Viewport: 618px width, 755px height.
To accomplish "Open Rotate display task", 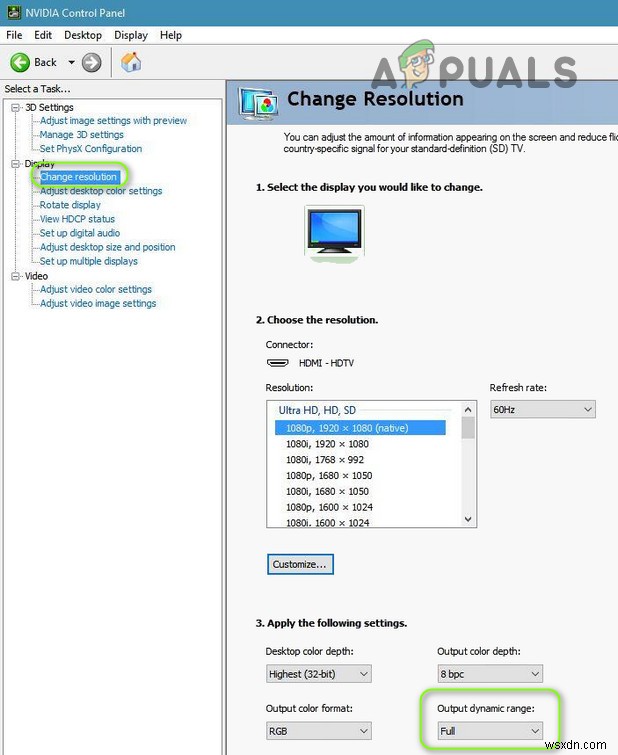I will 70,205.
